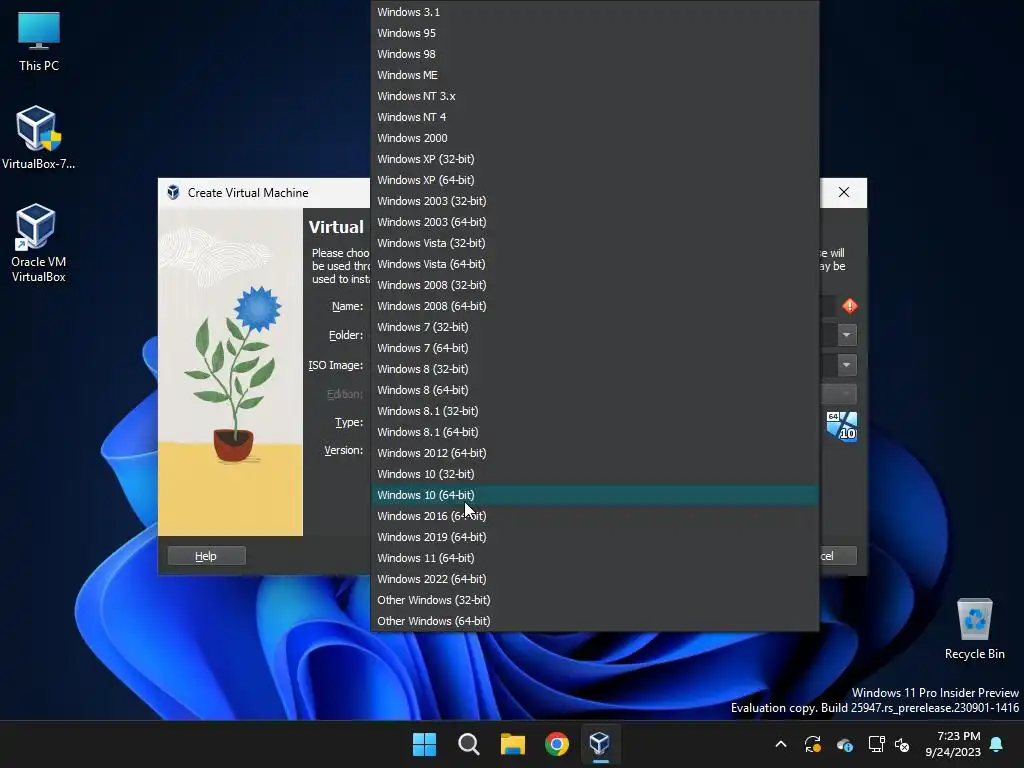
Task: Select Windows 2016 (64-bit) option
Action: [x=595, y=516]
